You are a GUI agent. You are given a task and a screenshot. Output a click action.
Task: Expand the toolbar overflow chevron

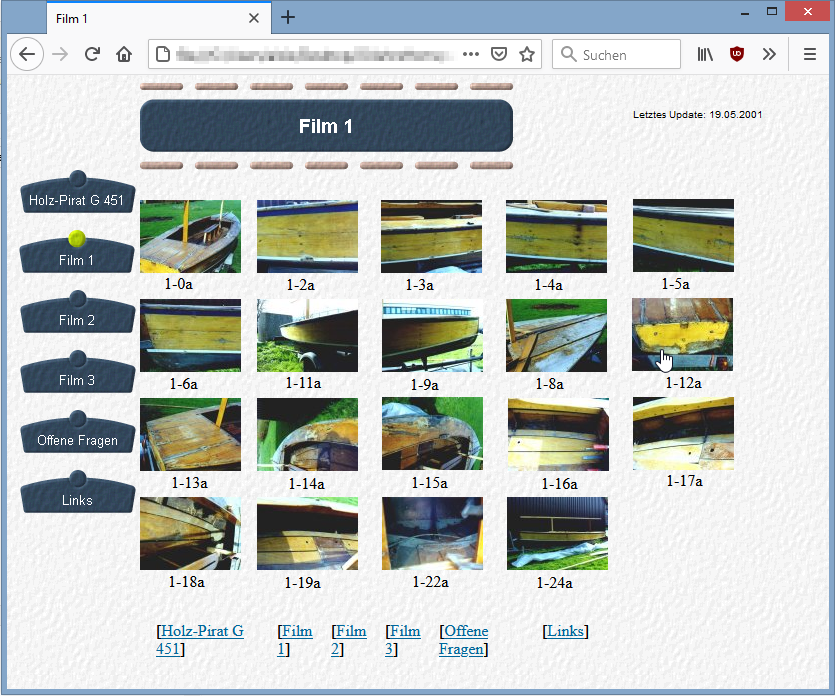point(768,54)
